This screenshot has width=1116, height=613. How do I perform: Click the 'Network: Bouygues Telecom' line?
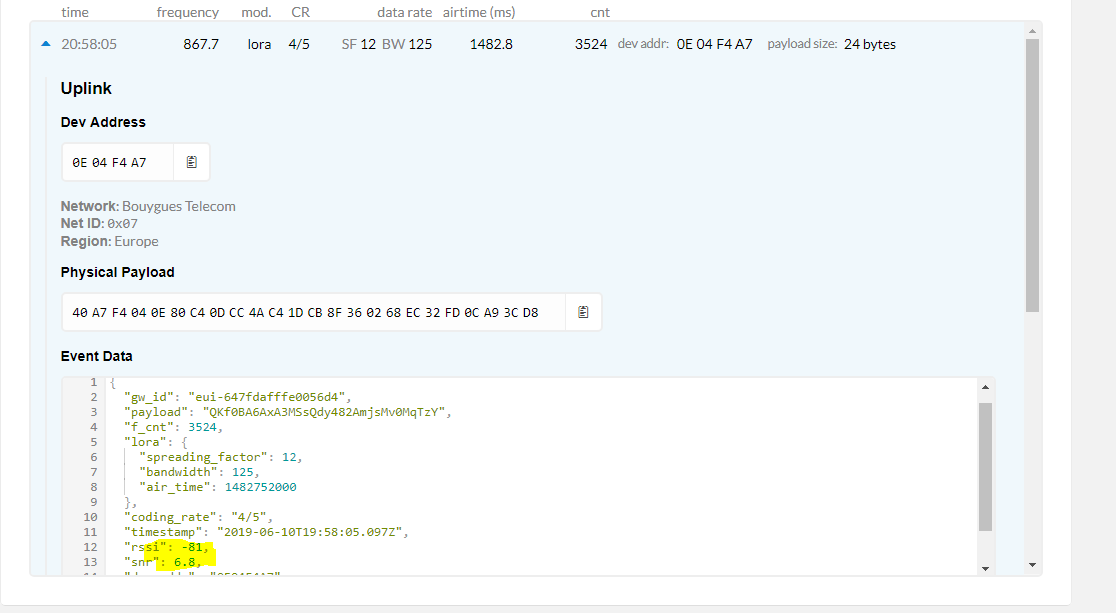click(148, 206)
